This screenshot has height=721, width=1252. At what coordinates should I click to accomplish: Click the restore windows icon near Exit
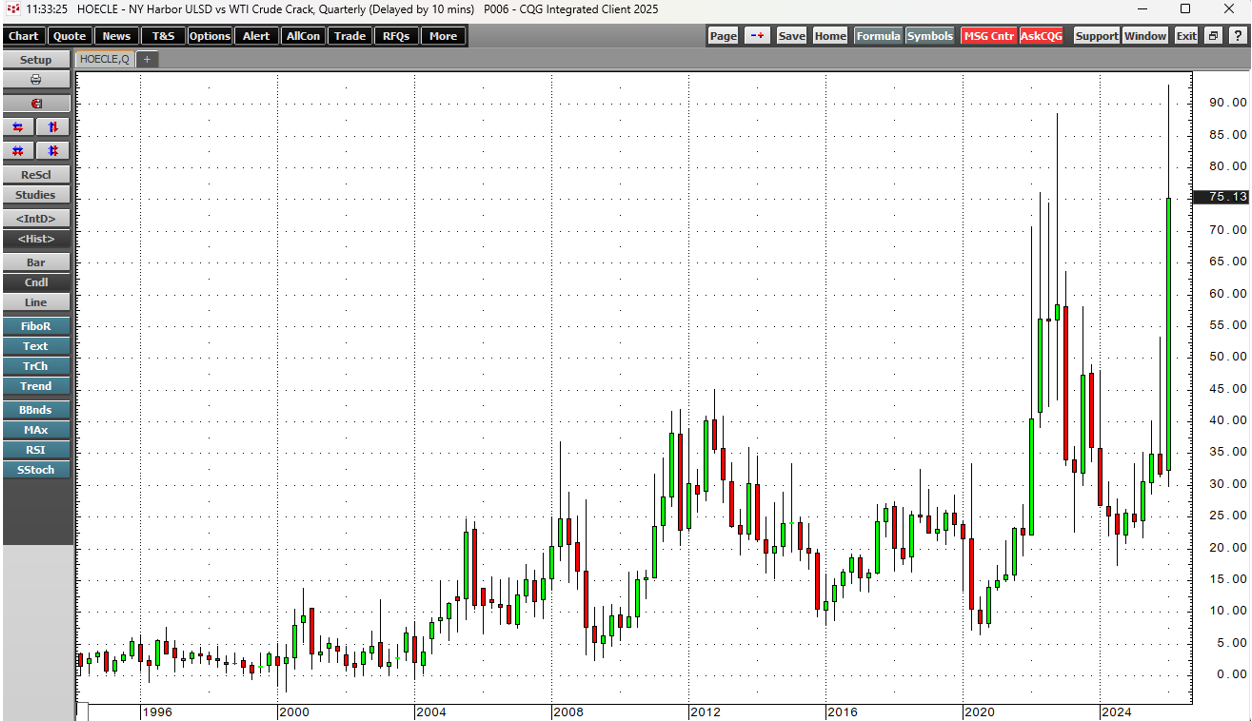coord(1212,36)
